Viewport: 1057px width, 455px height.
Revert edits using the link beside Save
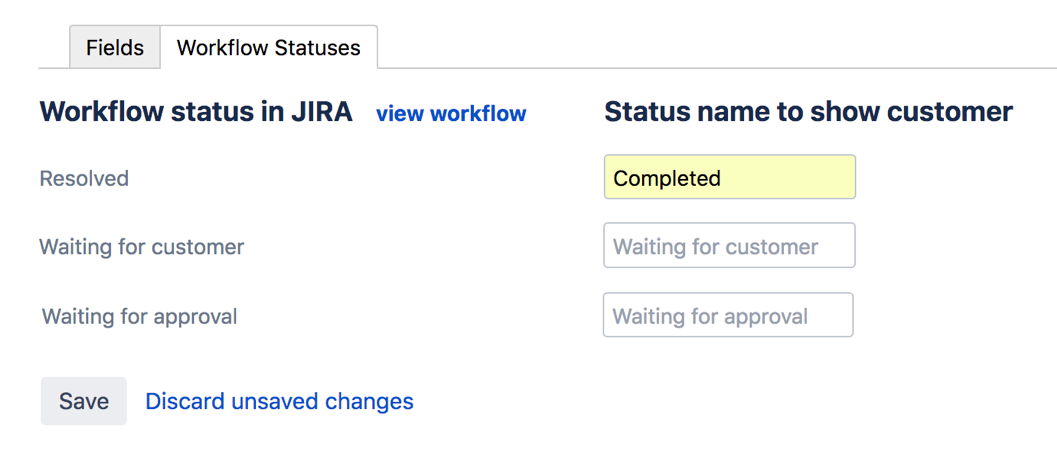click(279, 401)
